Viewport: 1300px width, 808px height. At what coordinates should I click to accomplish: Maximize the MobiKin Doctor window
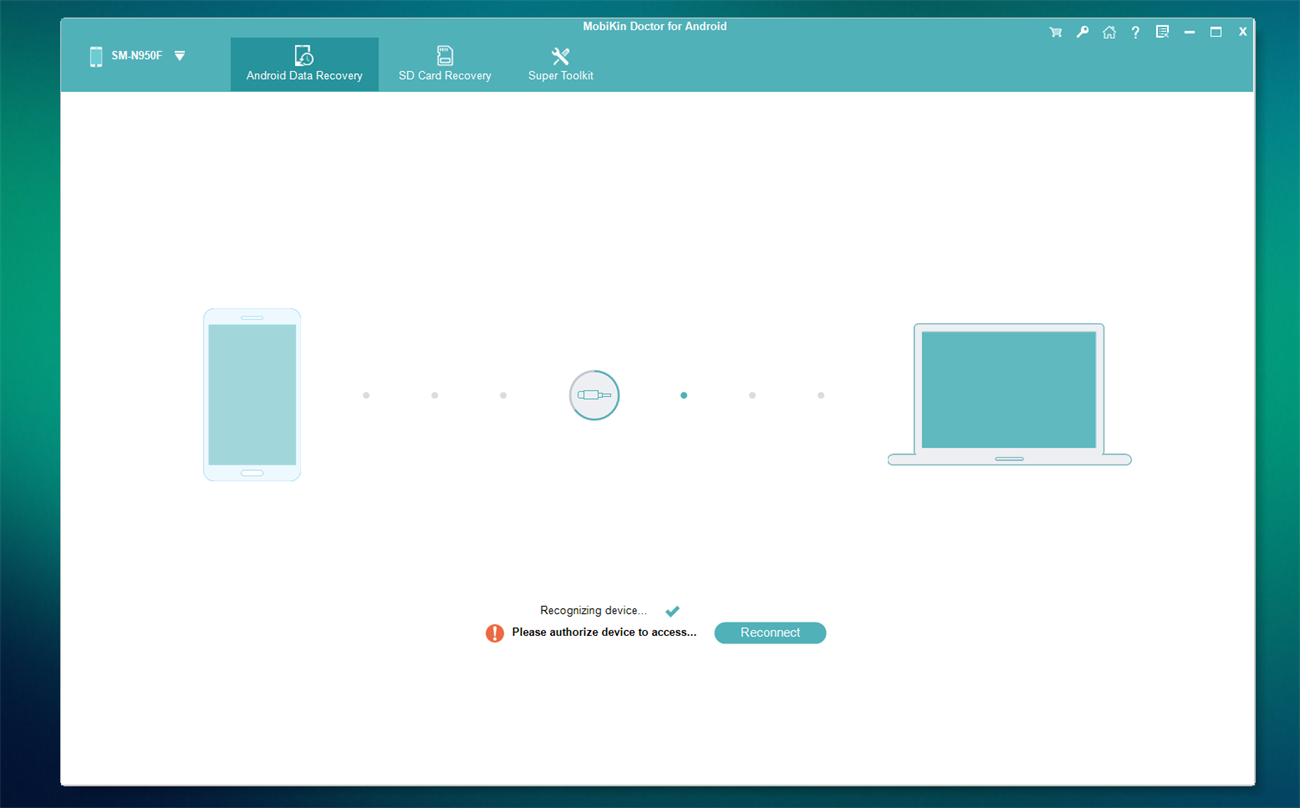tap(1216, 32)
